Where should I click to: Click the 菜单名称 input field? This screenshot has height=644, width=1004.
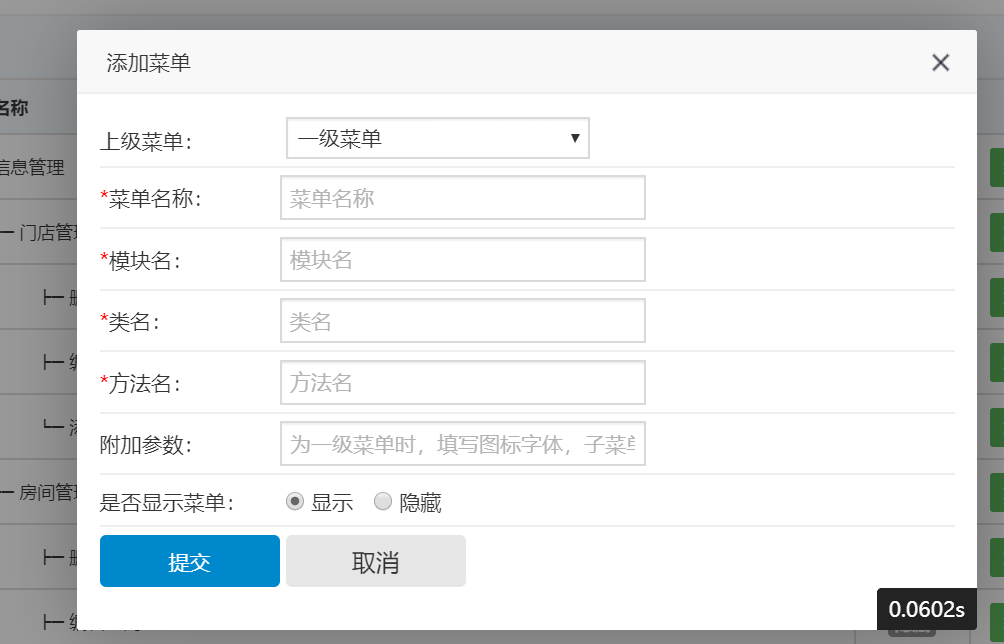pos(462,198)
